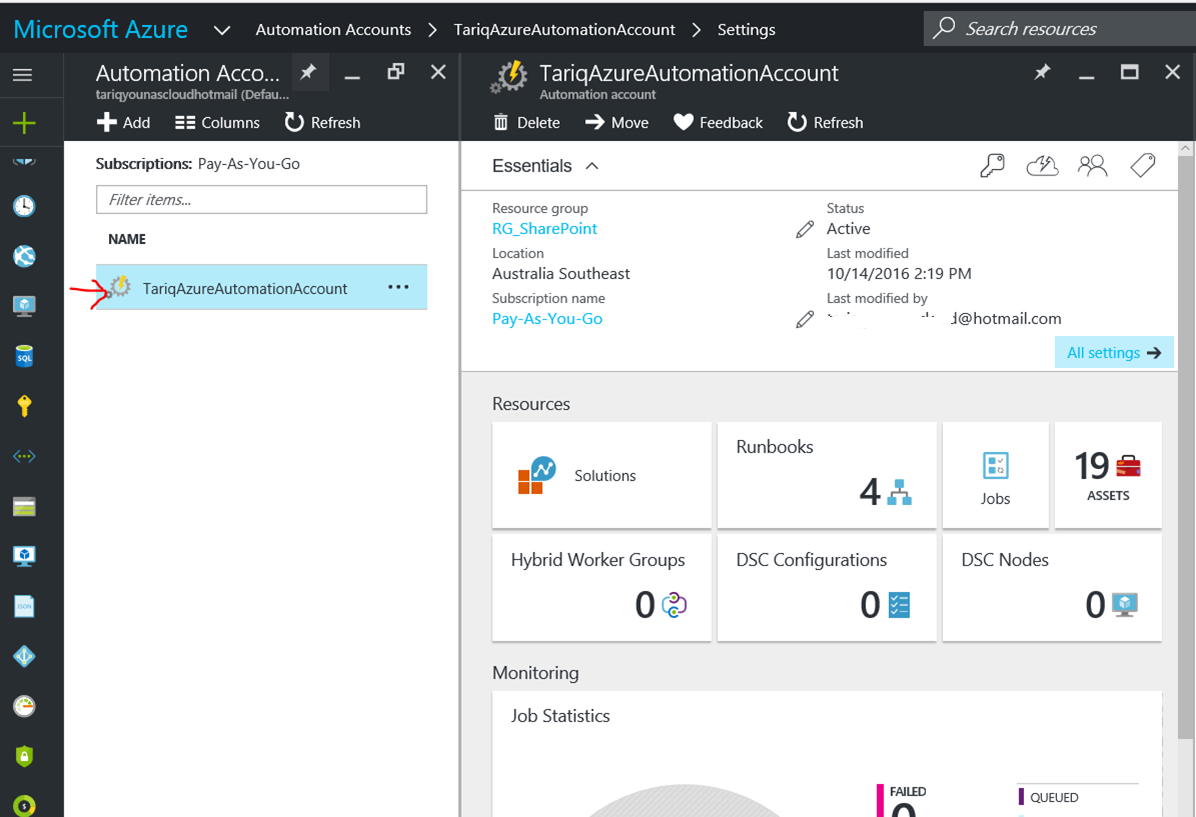
Task: Open the Jobs tile
Action: coord(995,474)
